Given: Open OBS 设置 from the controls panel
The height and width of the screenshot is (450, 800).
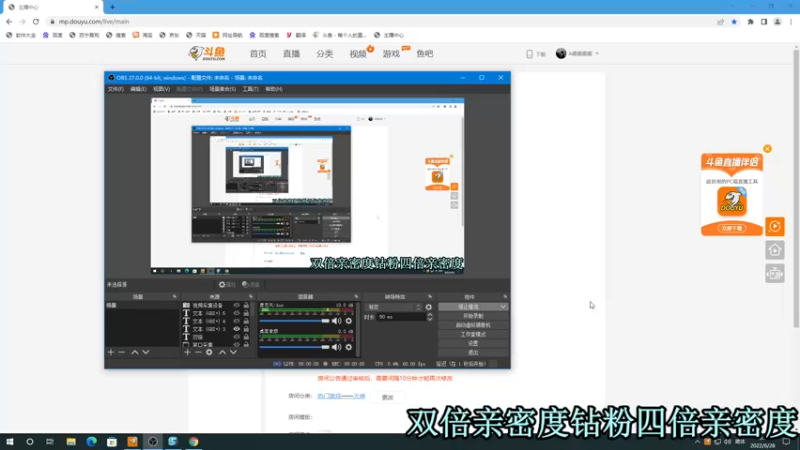Looking at the screenshot, I should click(x=473, y=343).
